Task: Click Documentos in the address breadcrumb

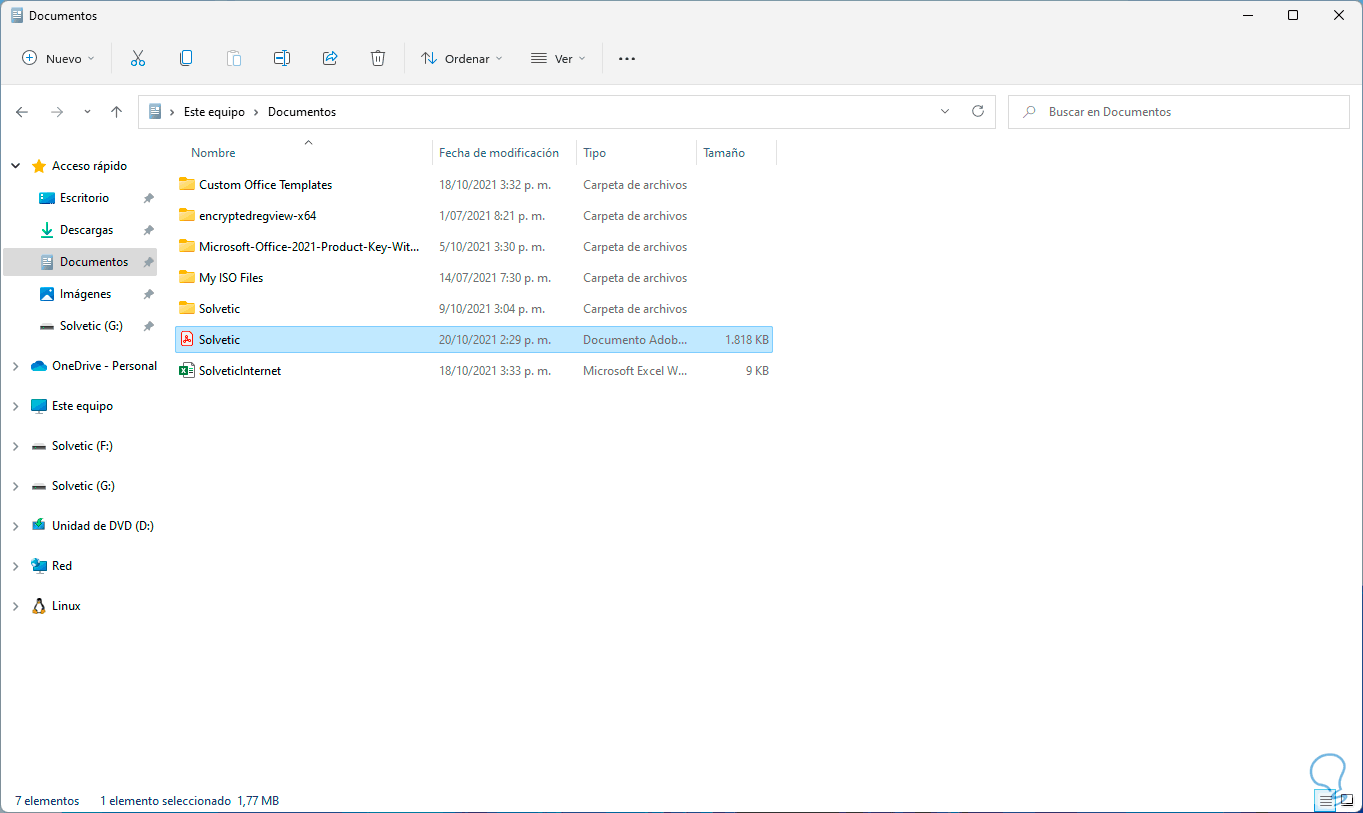Action: click(x=302, y=112)
